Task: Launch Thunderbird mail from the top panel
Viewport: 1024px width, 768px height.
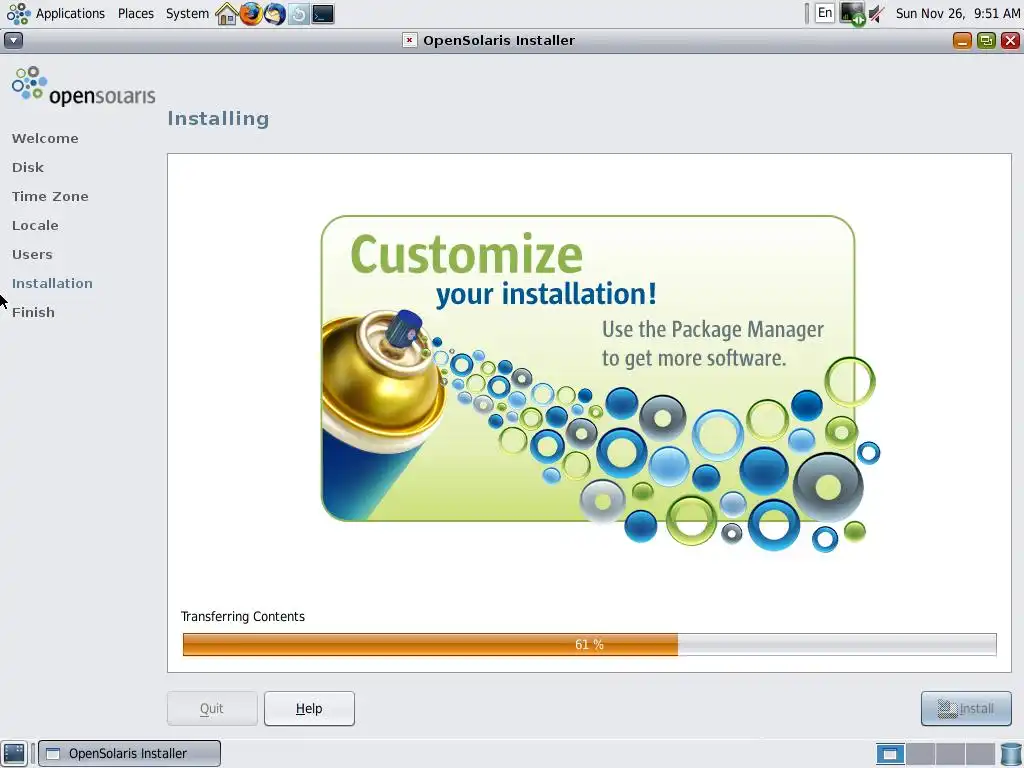Action: [275, 14]
